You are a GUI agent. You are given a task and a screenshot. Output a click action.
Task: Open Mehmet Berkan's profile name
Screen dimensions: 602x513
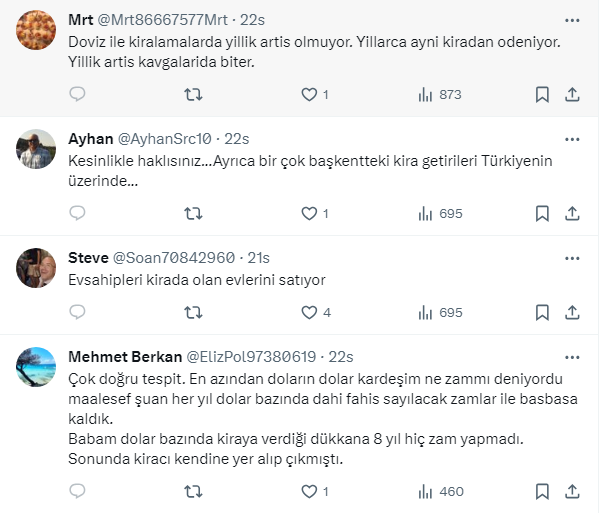click(x=122, y=356)
